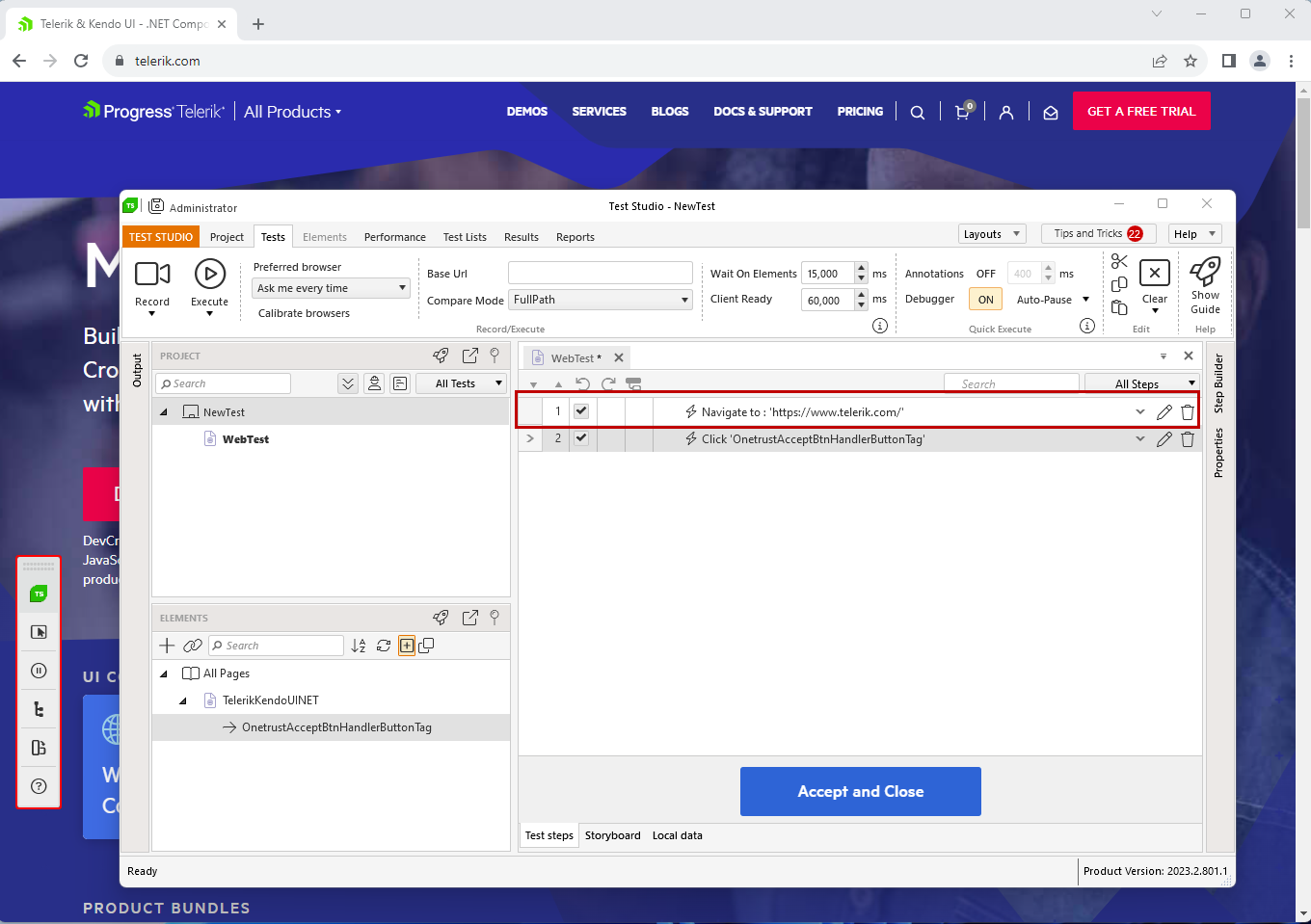
Task: Open the Show Guide rocket icon
Action: (x=1205, y=272)
